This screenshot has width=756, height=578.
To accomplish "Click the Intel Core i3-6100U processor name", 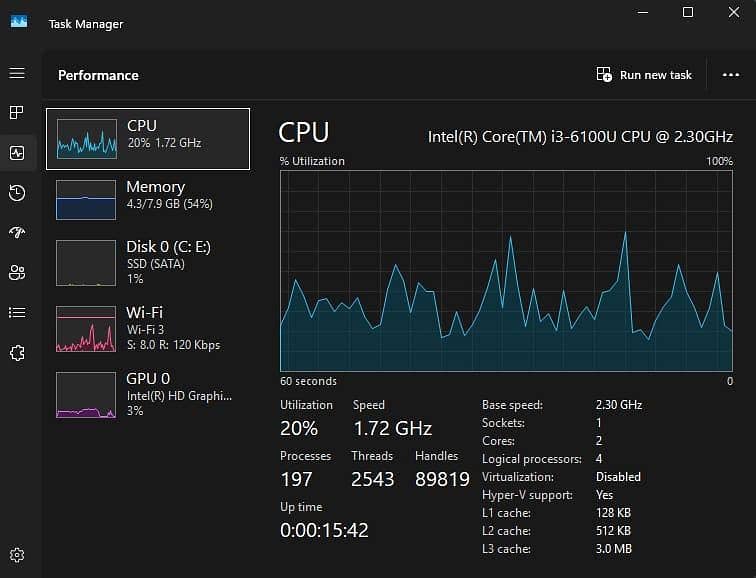I will click(580, 137).
